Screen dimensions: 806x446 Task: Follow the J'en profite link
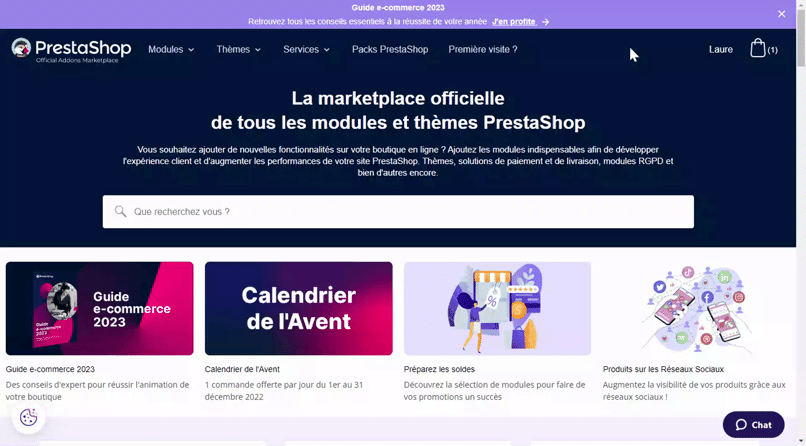[x=514, y=22]
